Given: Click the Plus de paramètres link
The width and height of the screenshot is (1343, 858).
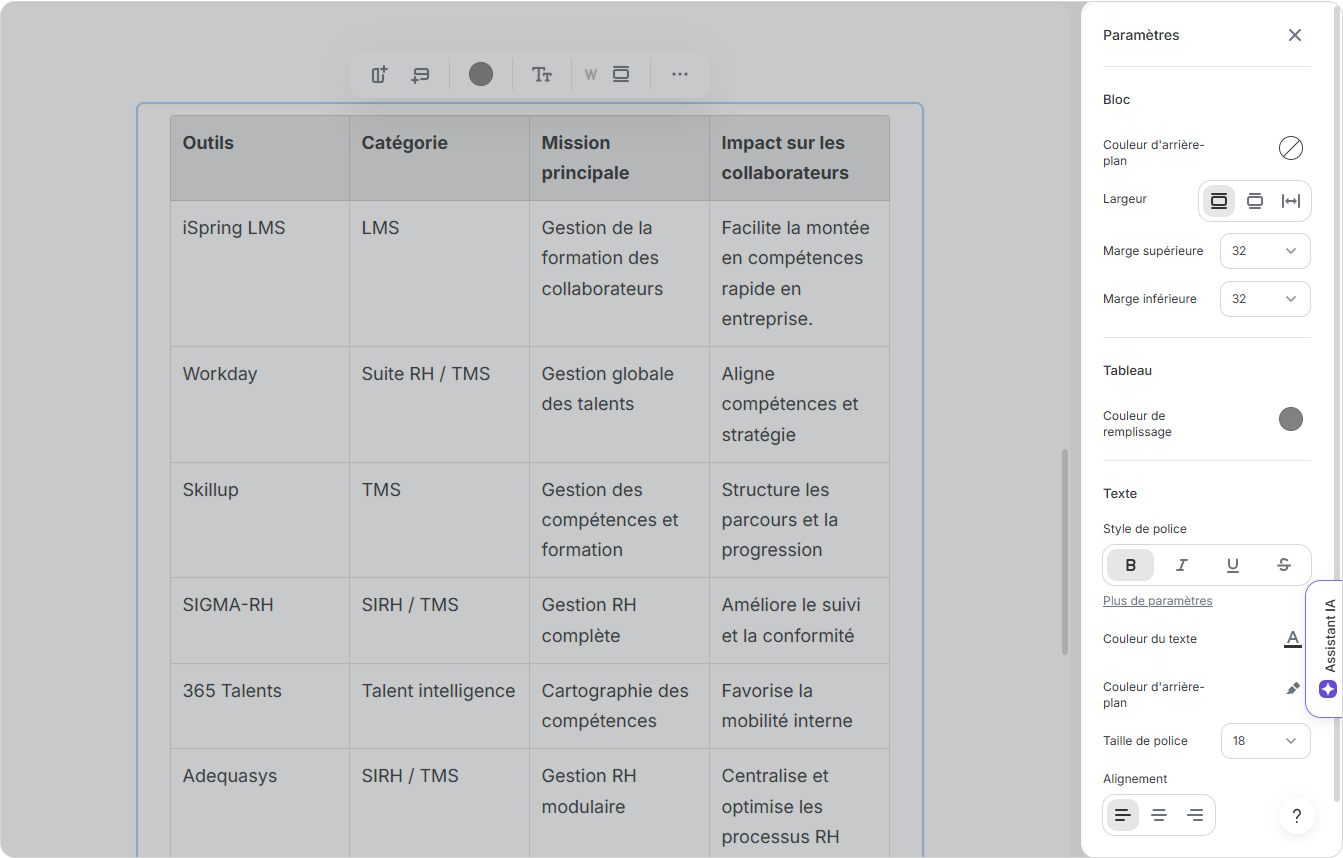Looking at the screenshot, I should [1157, 601].
